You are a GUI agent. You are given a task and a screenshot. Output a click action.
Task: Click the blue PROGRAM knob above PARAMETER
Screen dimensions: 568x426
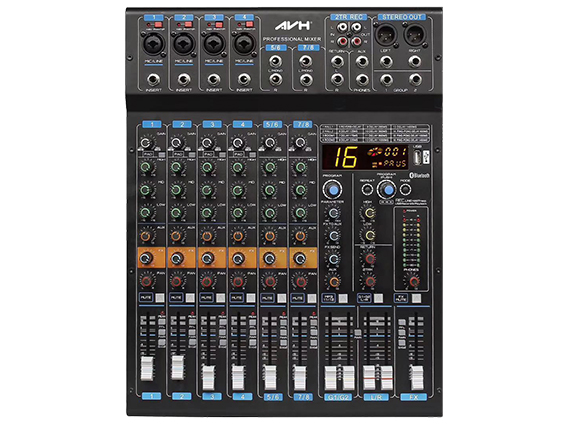tap(332, 189)
